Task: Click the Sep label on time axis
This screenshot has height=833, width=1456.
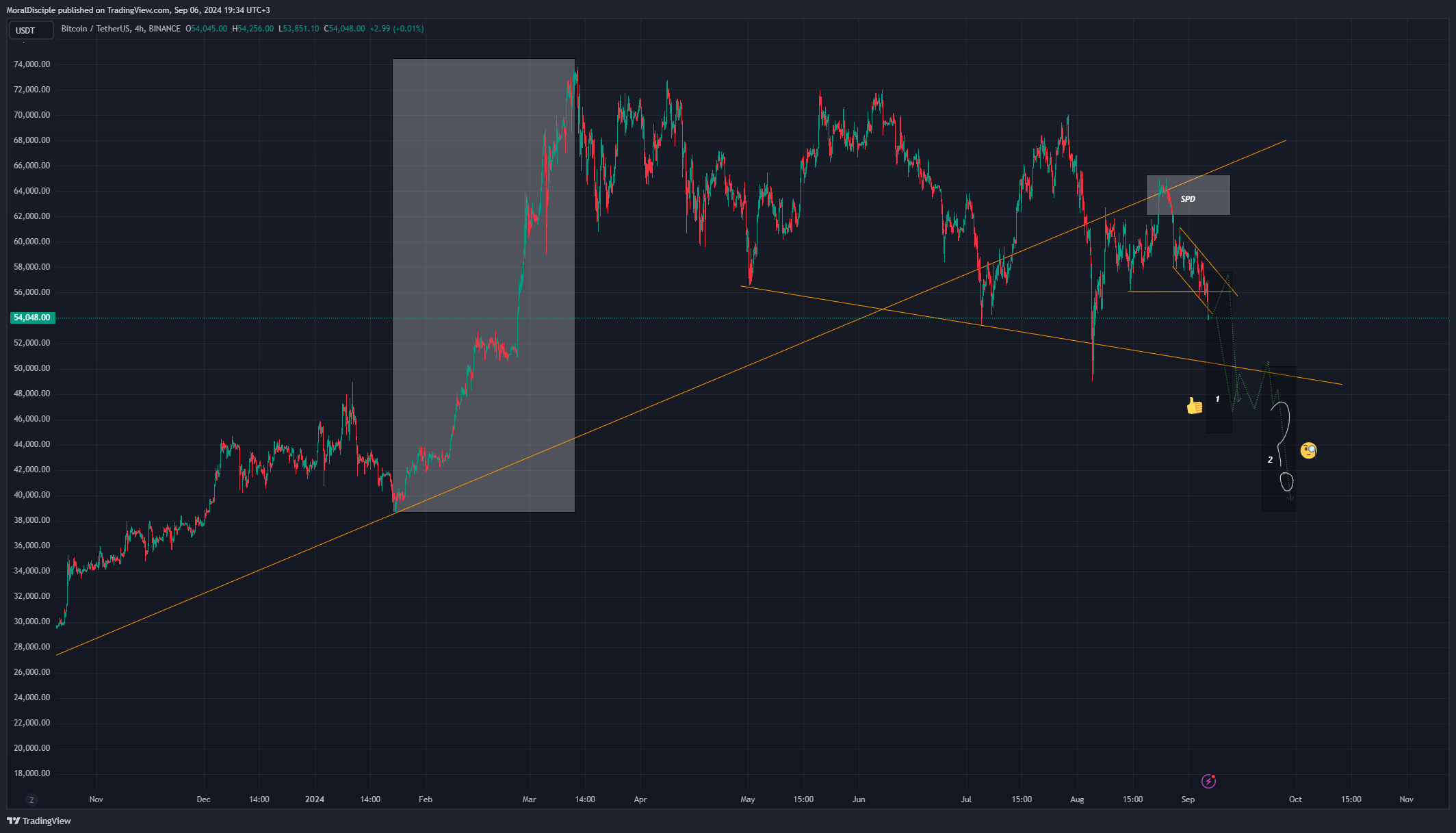Action: (x=1188, y=799)
